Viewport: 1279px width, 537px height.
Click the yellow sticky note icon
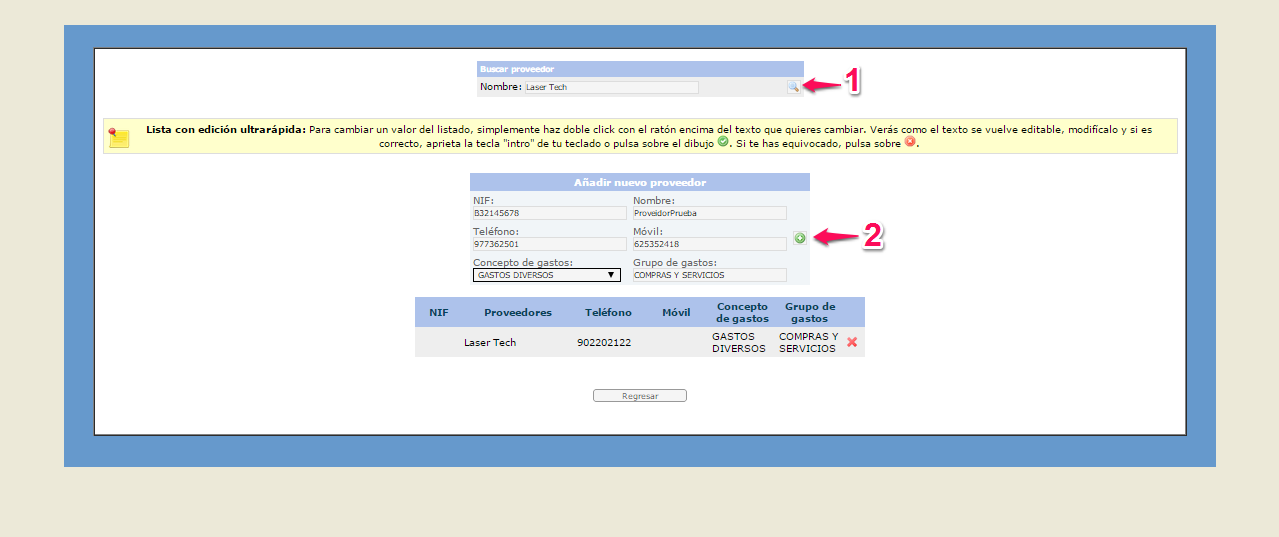tap(120, 138)
